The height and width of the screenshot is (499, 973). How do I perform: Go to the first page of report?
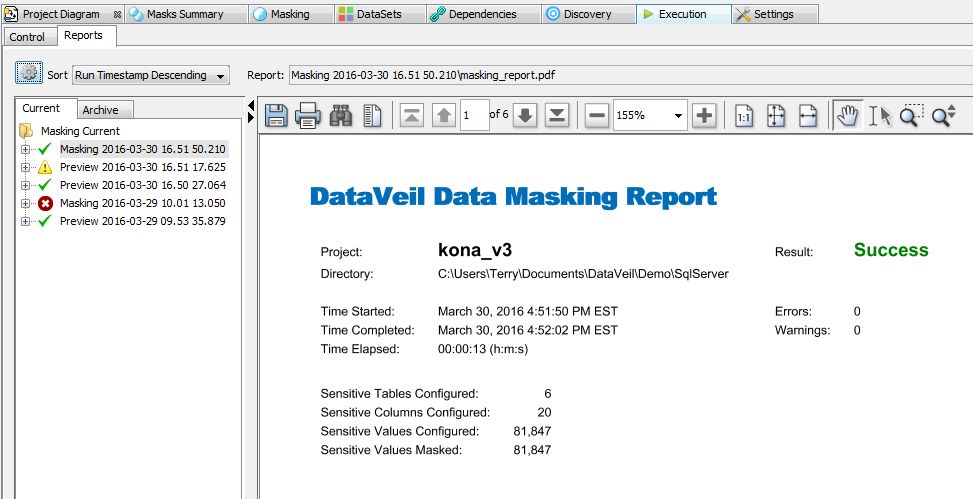click(x=411, y=115)
